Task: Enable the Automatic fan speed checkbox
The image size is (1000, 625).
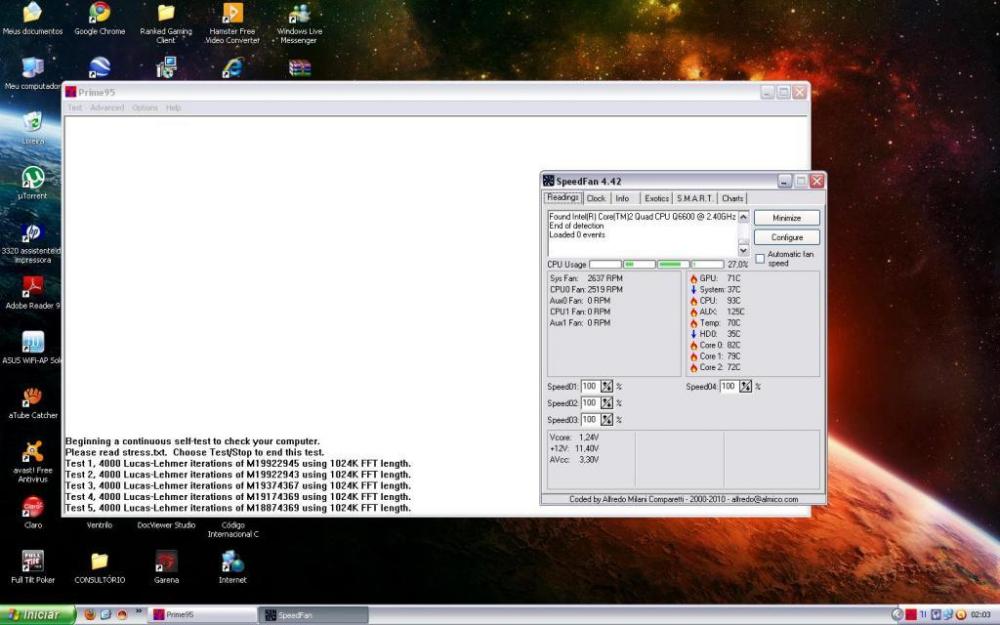Action: [x=760, y=258]
